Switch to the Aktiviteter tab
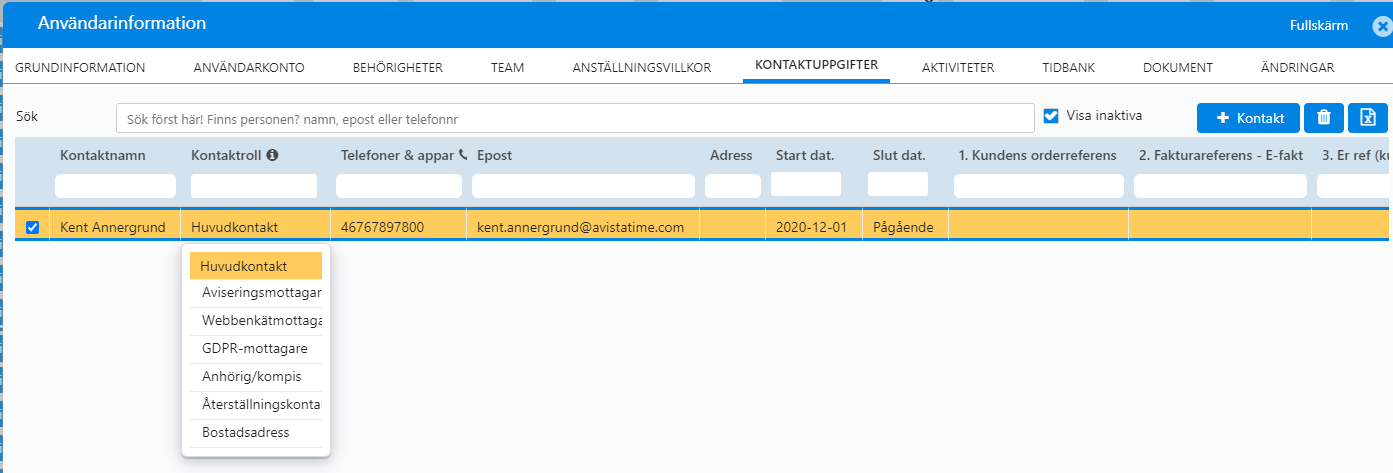The width and height of the screenshot is (1393, 473). tap(958, 67)
